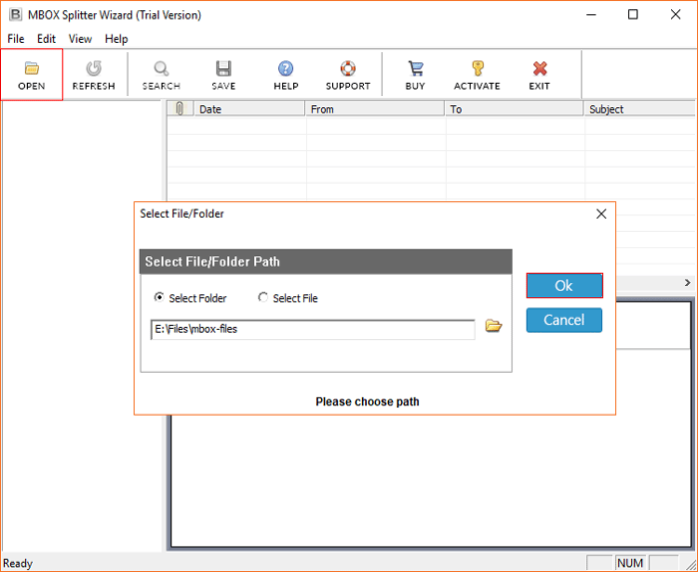This screenshot has width=698, height=572.
Task: Open the Help menu
Action: point(116,39)
